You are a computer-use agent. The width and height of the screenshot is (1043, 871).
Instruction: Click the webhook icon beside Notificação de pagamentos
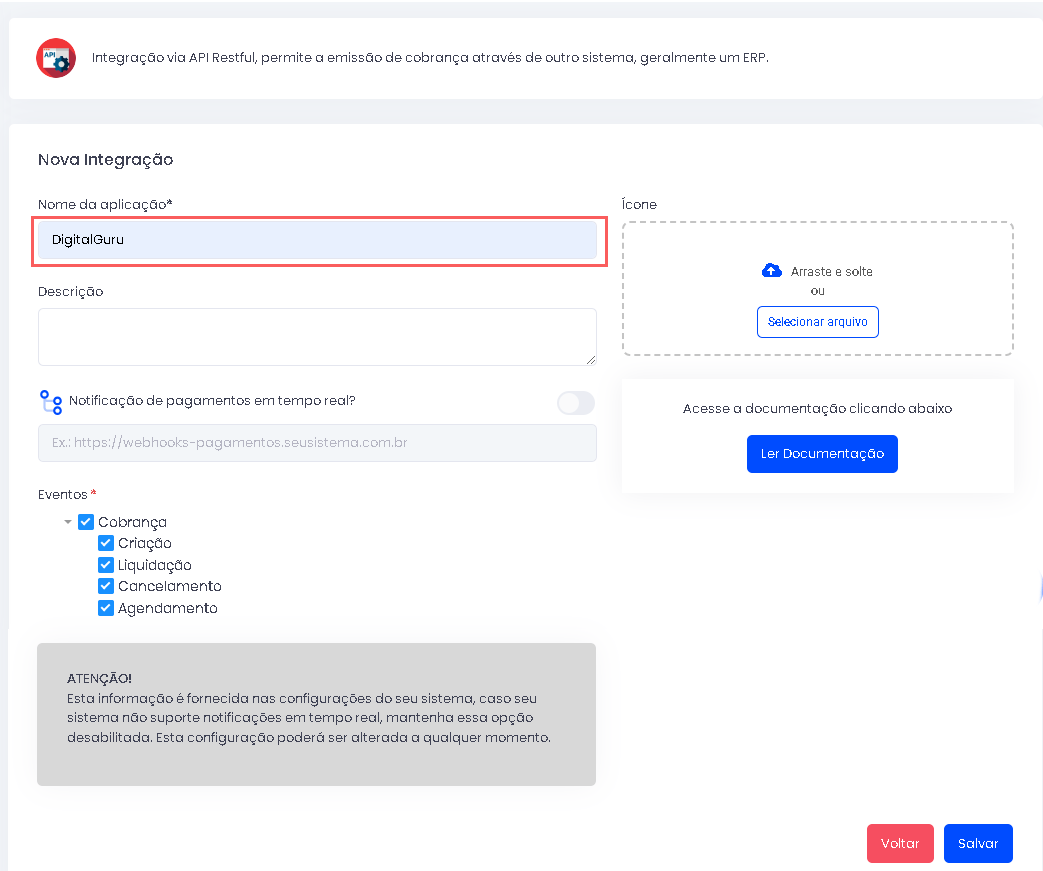click(x=51, y=402)
